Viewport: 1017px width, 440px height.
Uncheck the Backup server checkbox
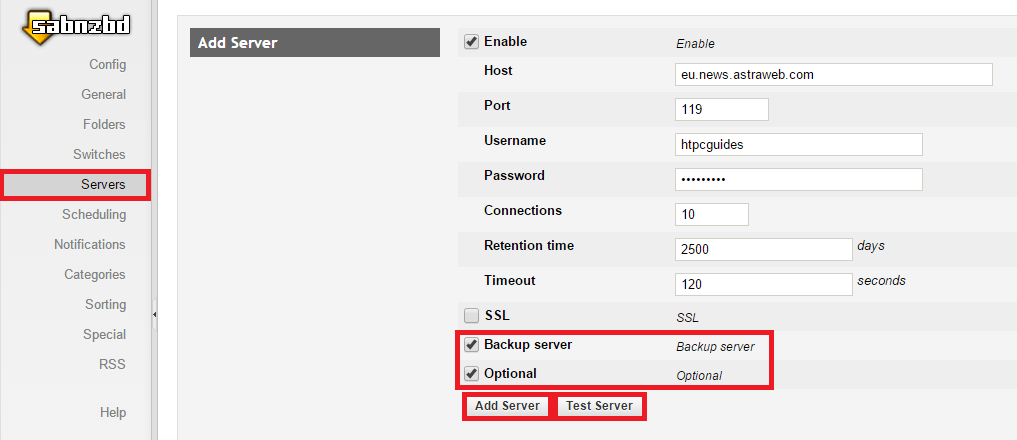point(471,345)
